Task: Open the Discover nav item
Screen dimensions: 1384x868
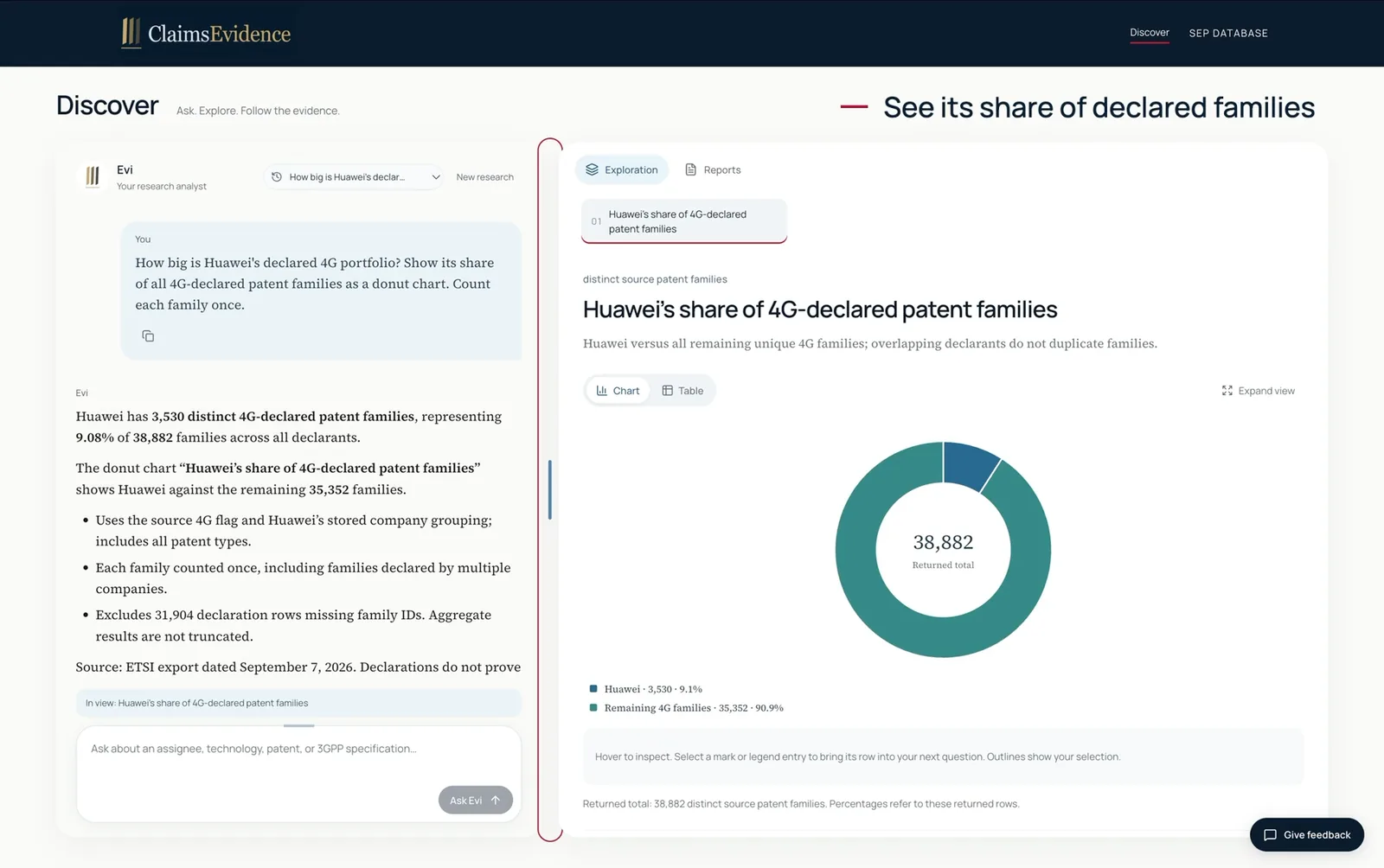Action: (x=1149, y=33)
